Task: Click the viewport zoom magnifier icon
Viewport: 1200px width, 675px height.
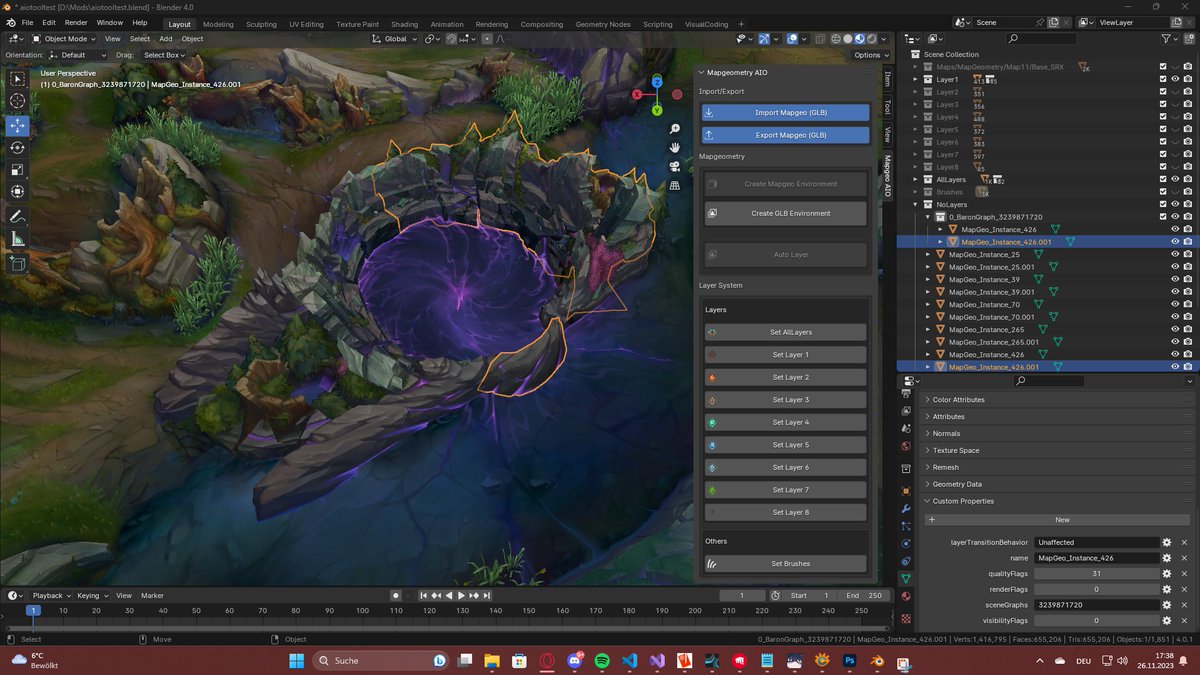Action: (675, 129)
